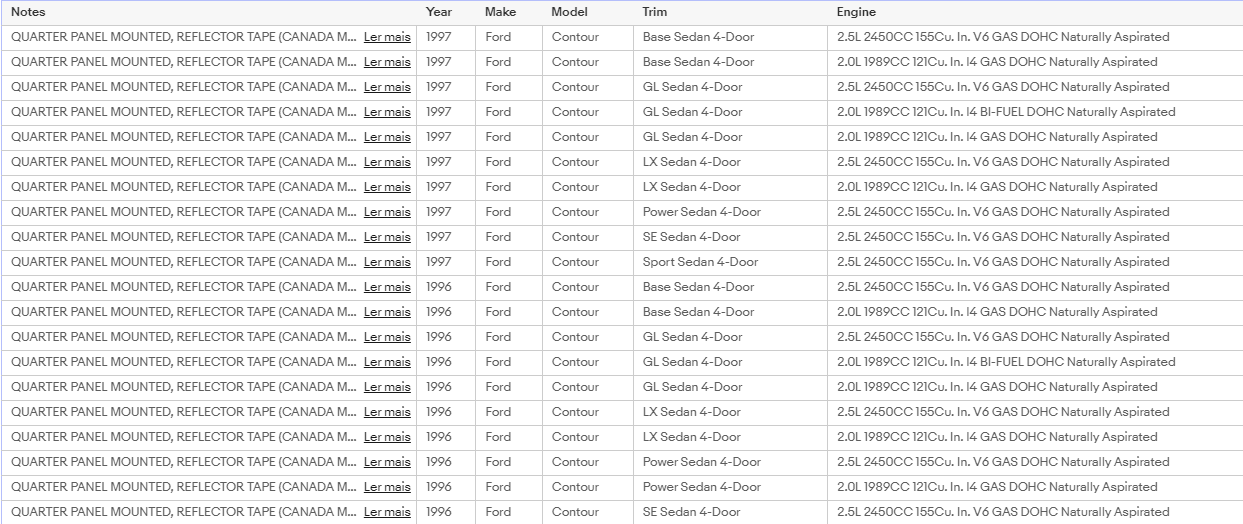Image resolution: width=1243 pixels, height=524 pixels.
Task: Click the Year column header
Action: 438,12
